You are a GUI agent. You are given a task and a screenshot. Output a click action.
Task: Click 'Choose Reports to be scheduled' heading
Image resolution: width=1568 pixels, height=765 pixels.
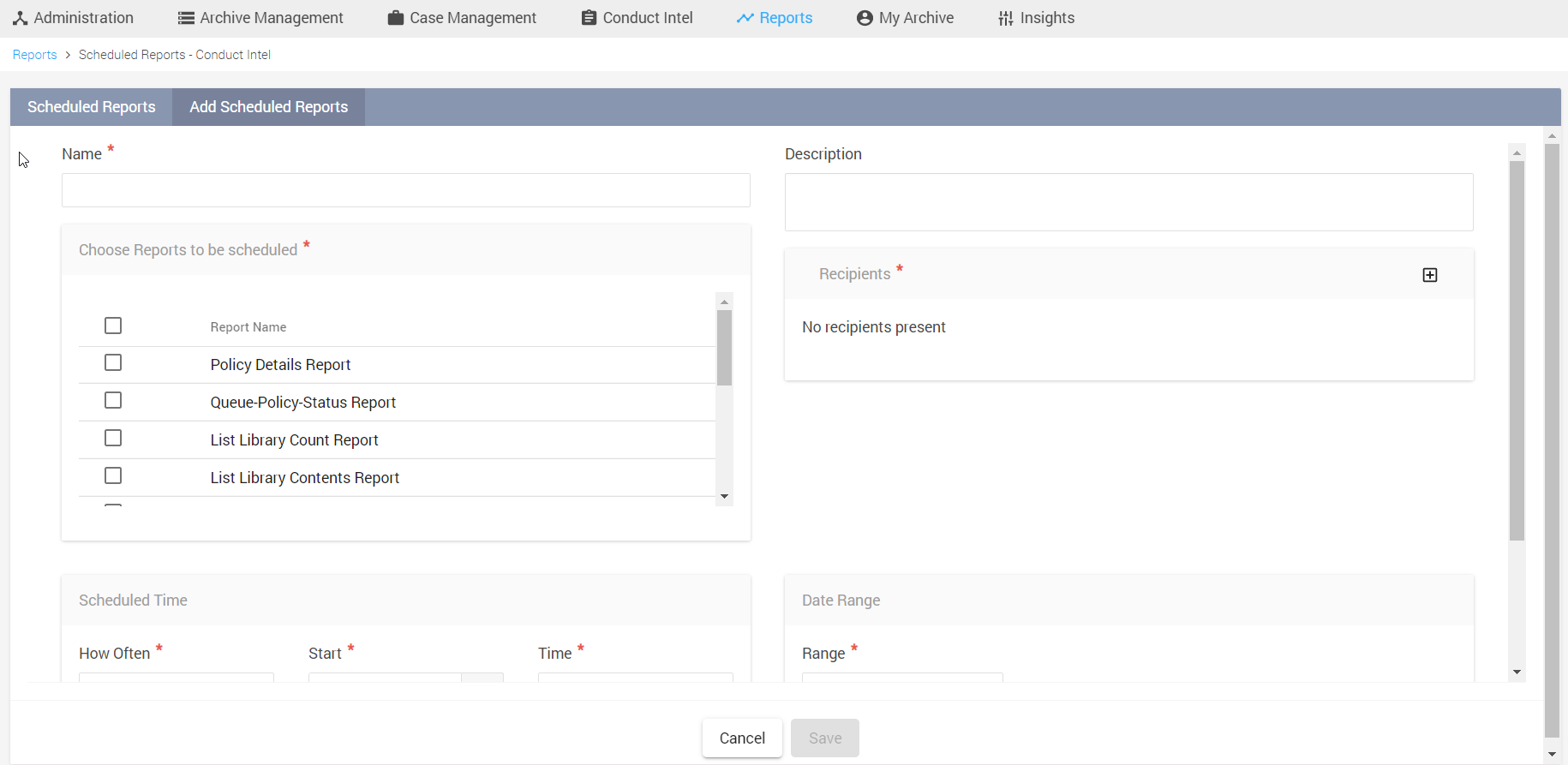(189, 250)
